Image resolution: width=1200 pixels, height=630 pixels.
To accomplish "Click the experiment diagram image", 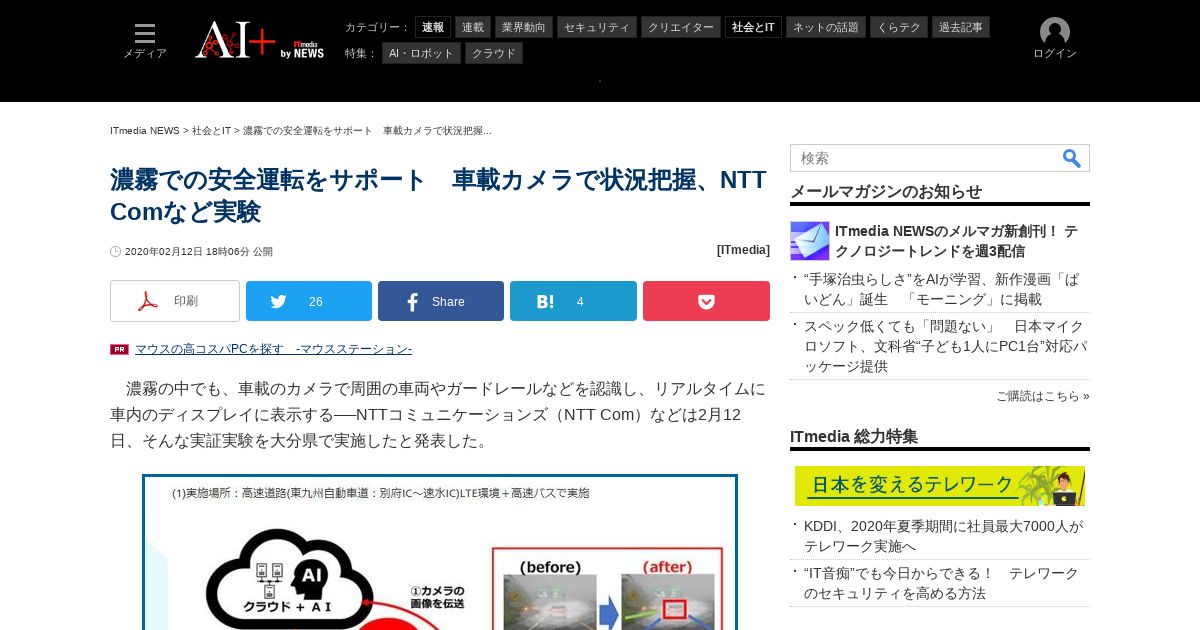I will [x=440, y=552].
